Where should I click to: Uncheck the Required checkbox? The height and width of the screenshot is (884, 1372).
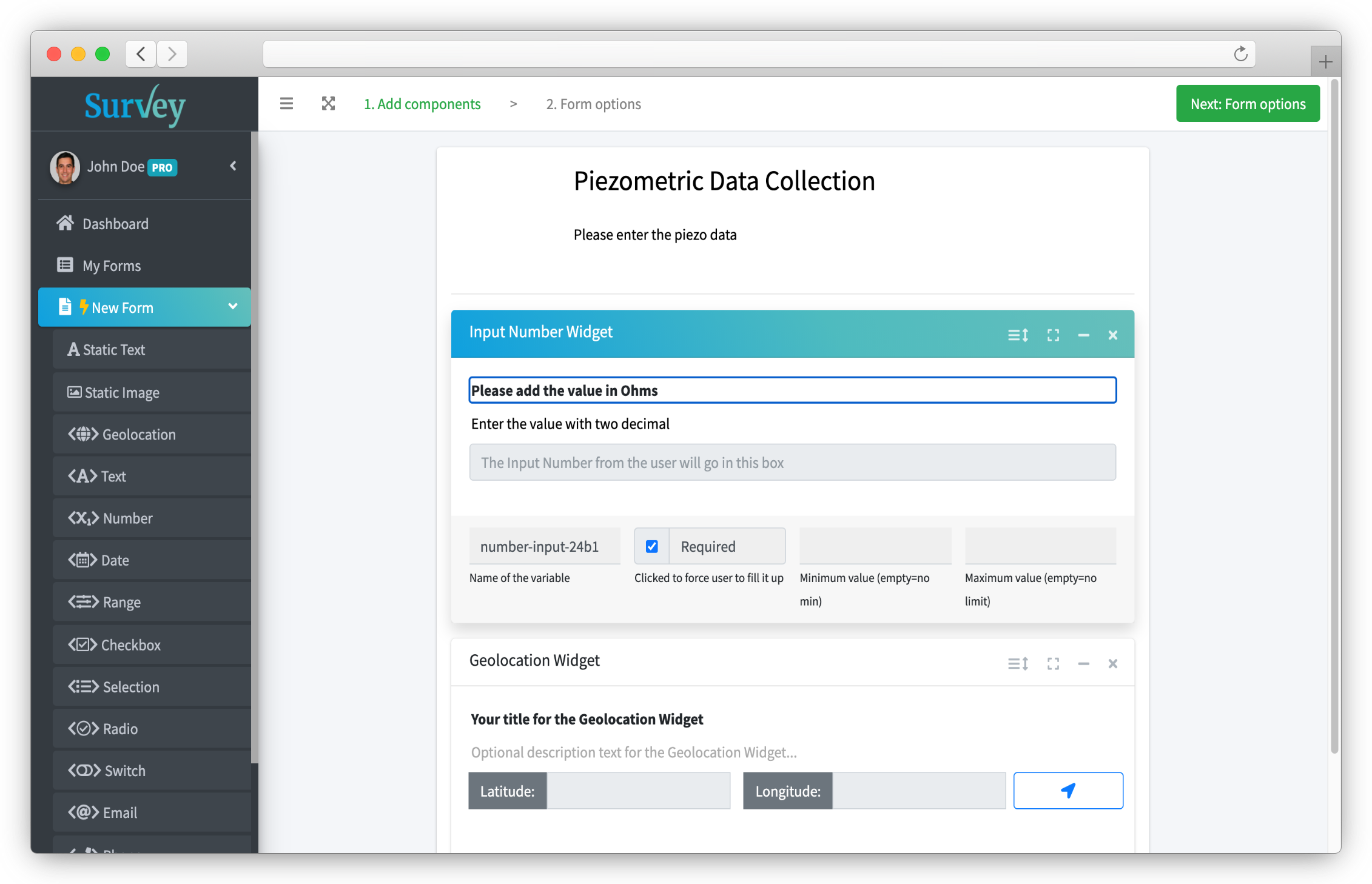[651, 546]
